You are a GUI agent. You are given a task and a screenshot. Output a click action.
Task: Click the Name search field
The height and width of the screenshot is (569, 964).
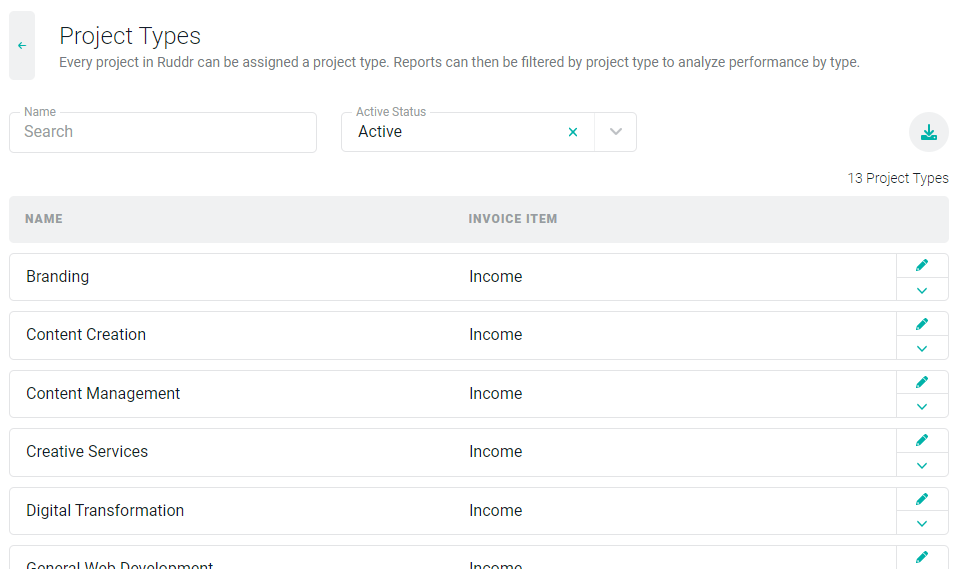tap(163, 132)
